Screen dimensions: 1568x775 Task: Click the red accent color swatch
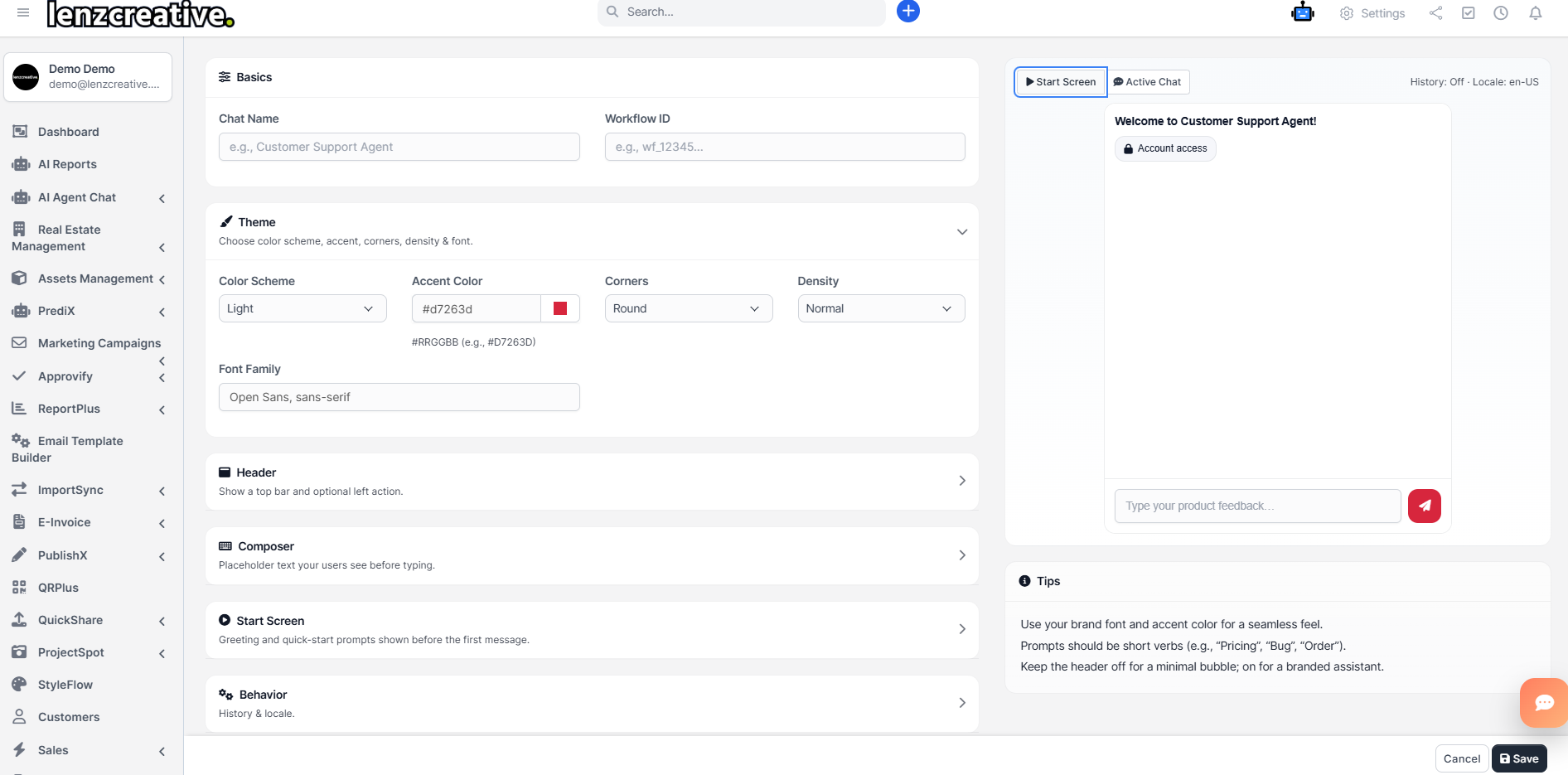pyautogui.click(x=560, y=308)
